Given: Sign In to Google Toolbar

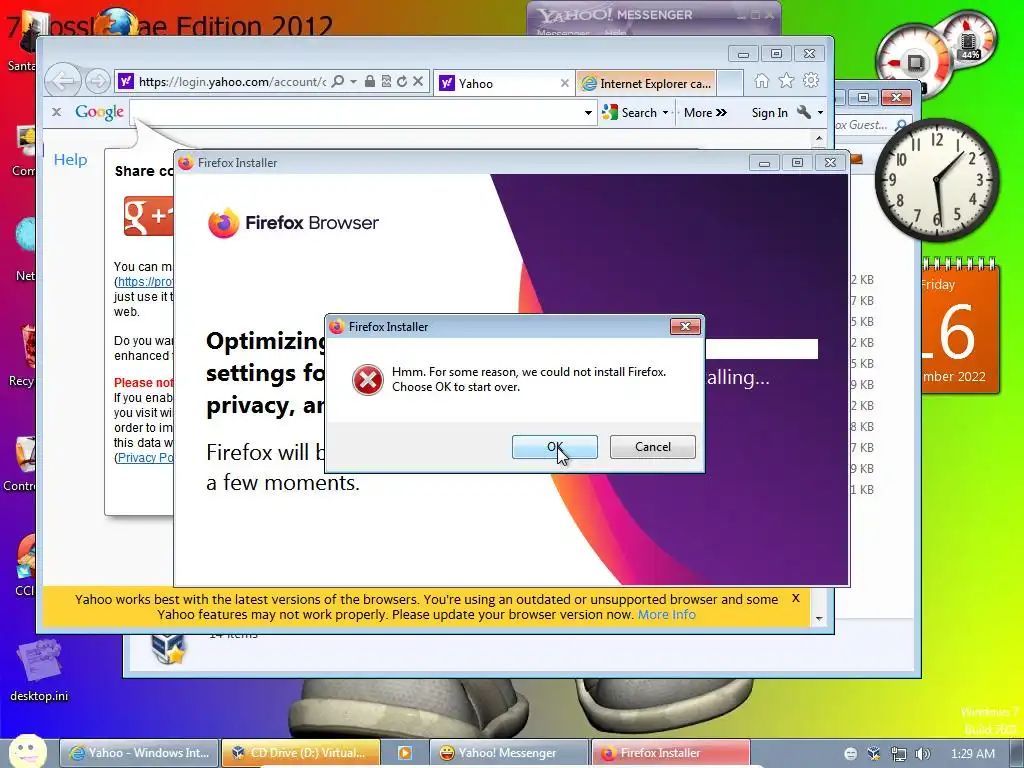Looking at the screenshot, I should click(x=769, y=113).
